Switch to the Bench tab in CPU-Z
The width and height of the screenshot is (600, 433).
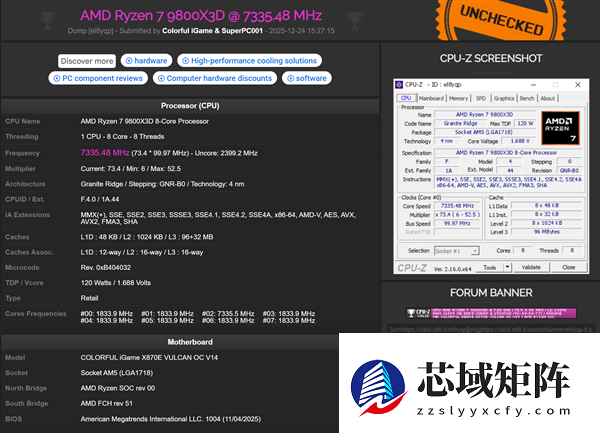tap(527, 98)
